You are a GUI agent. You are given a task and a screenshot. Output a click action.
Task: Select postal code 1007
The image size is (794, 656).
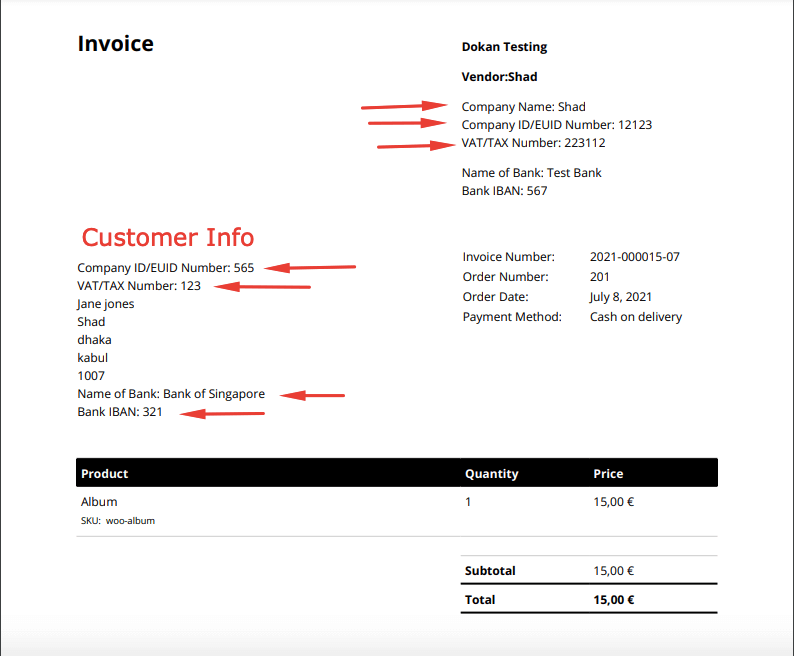[x=91, y=376]
